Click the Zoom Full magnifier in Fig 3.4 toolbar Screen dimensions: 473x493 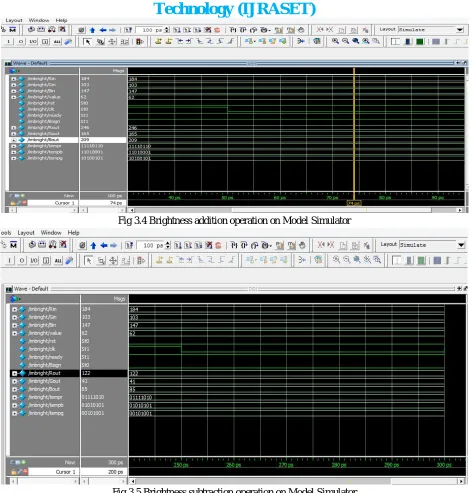356,41
